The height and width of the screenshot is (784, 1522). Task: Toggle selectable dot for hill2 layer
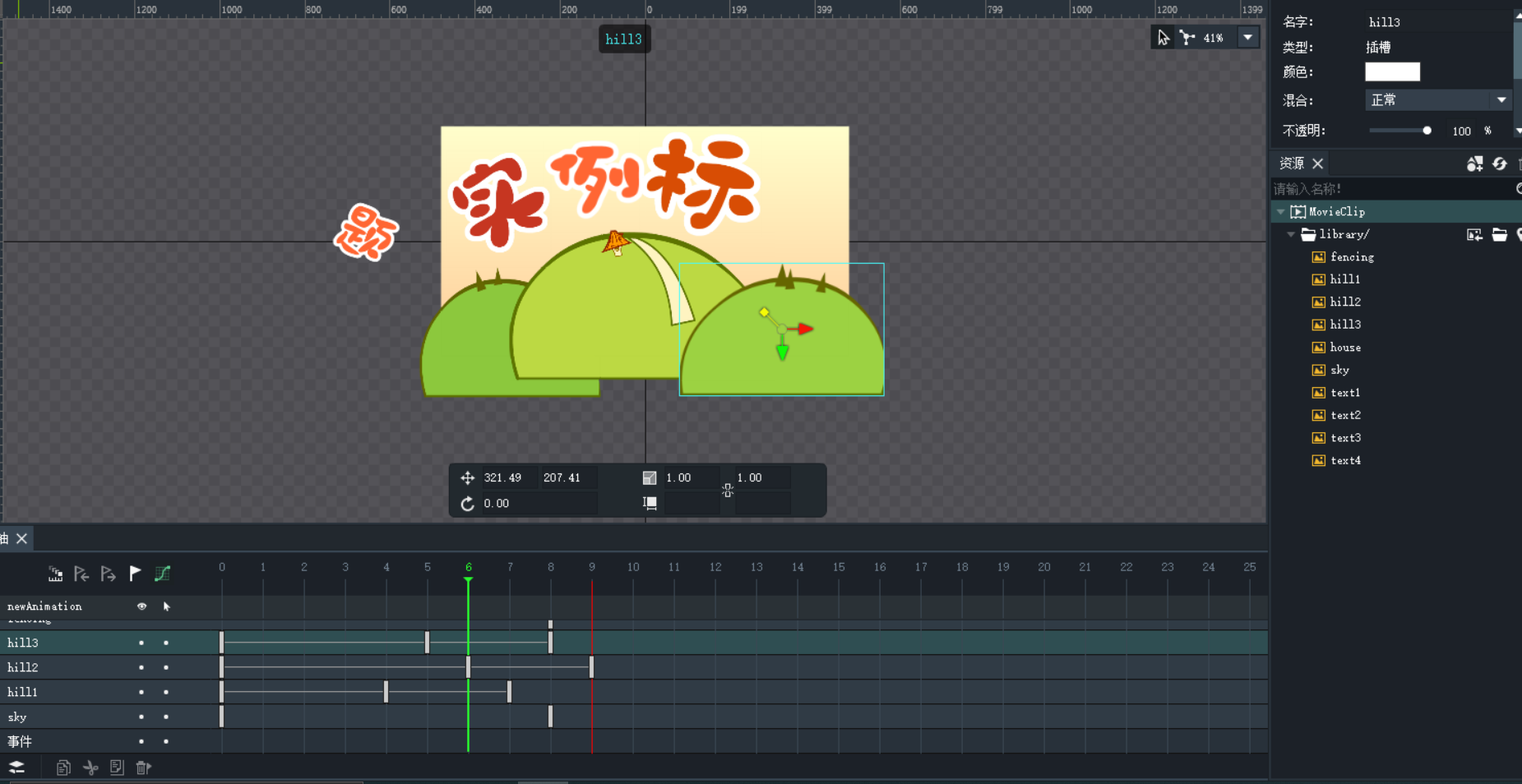(166, 667)
